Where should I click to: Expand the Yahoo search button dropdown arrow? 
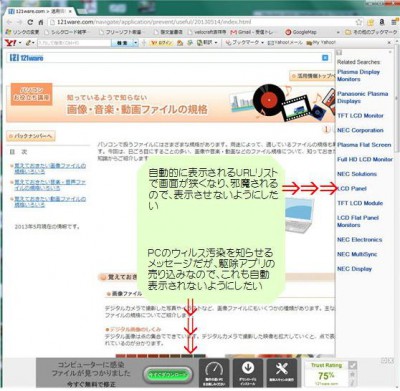[x=136, y=43]
